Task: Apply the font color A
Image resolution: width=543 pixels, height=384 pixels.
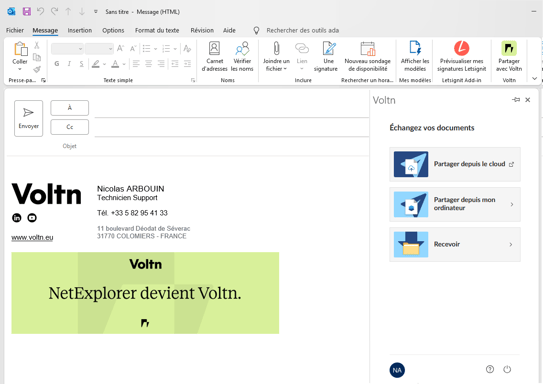Action: (x=115, y=64)
